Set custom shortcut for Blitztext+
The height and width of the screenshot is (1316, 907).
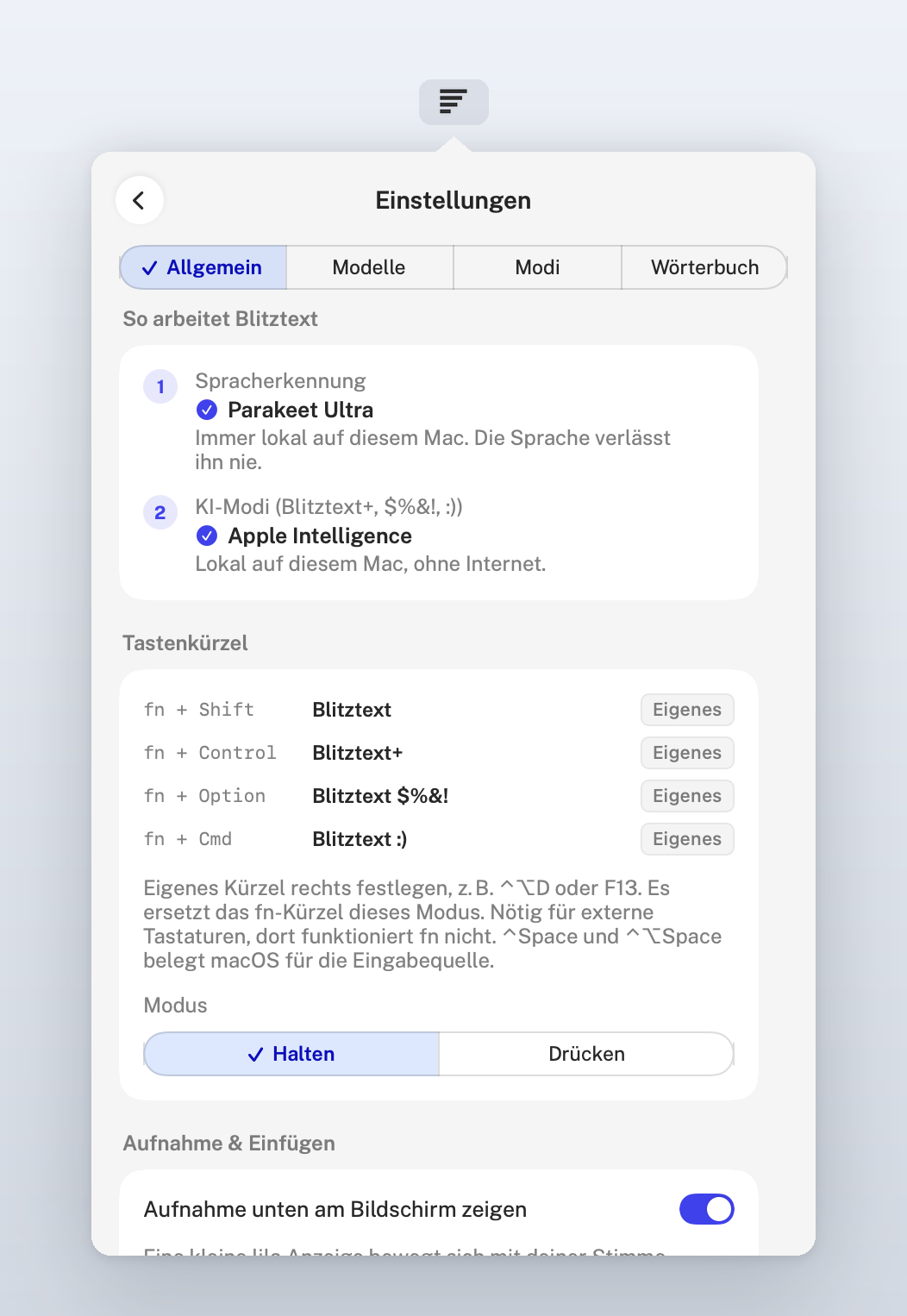coord(687,753)
